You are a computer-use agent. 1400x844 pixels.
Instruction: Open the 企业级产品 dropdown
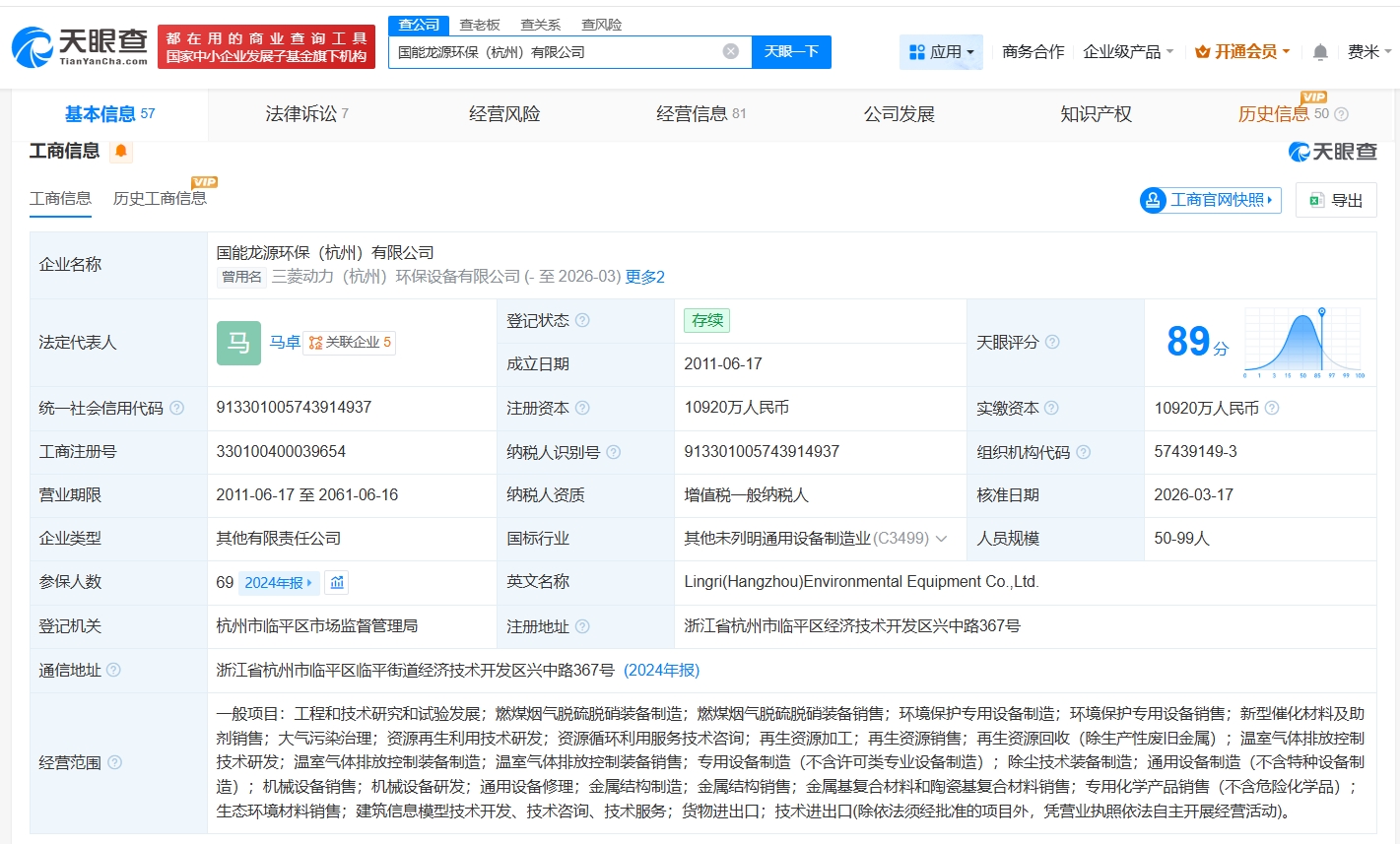1128,52
